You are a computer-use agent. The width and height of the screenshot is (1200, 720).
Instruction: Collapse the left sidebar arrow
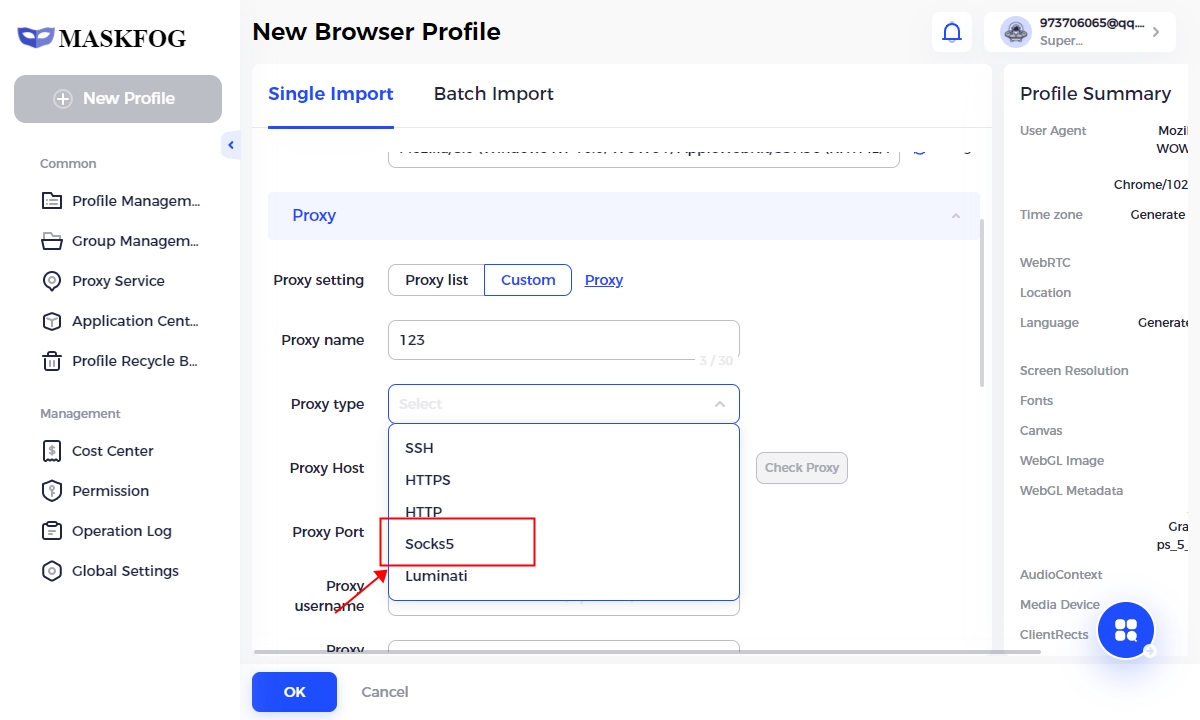coord(231,146)
